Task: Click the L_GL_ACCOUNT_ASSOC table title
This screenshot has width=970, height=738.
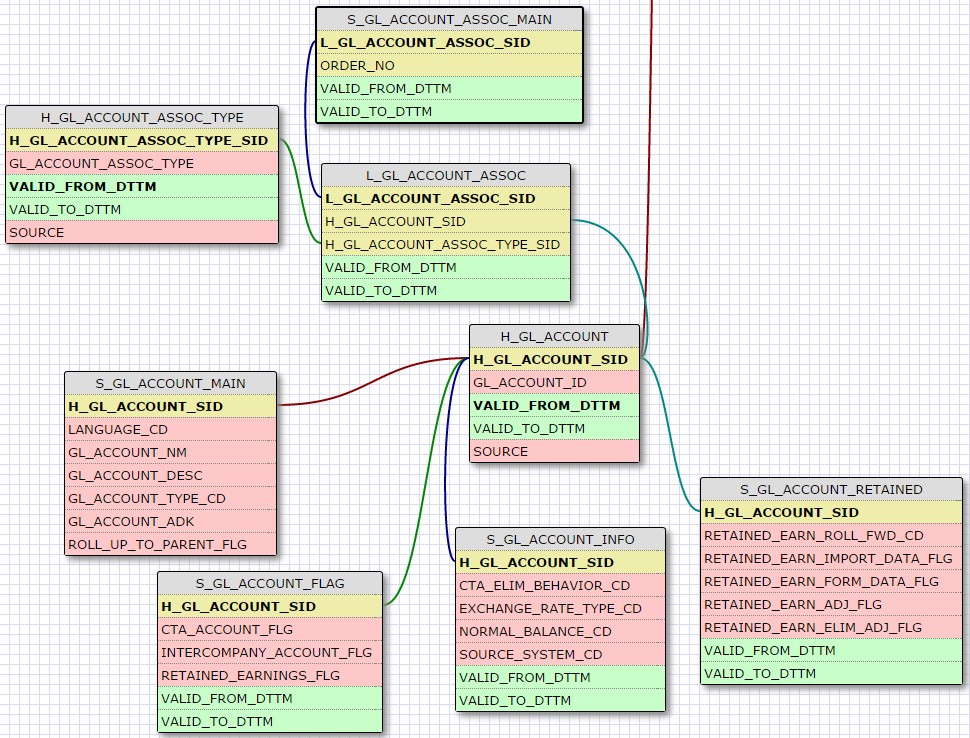Action: click(x=445, y=175)
